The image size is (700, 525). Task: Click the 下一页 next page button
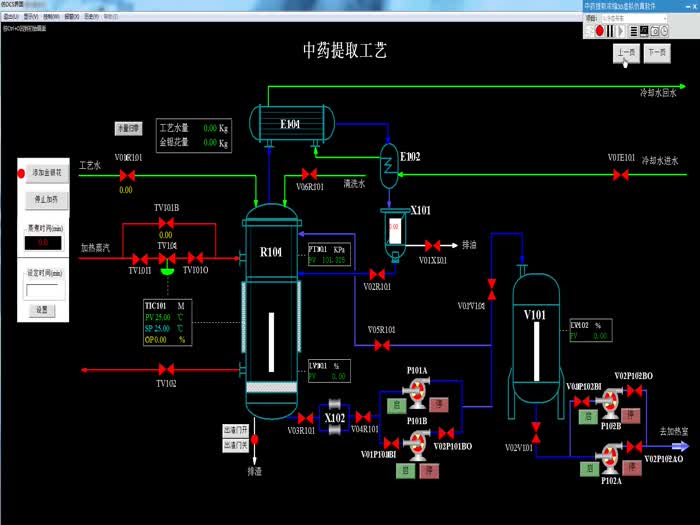tap(657, 54)
